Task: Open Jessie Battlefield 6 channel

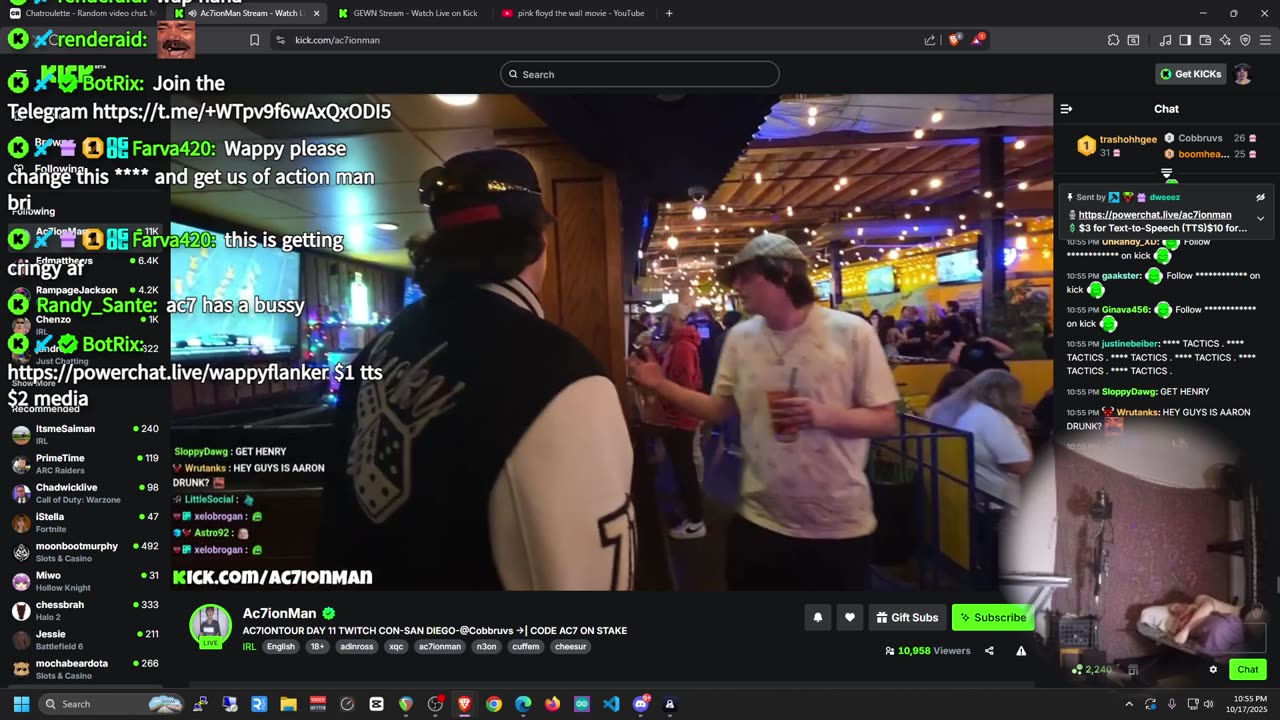Action: (85, 640)
